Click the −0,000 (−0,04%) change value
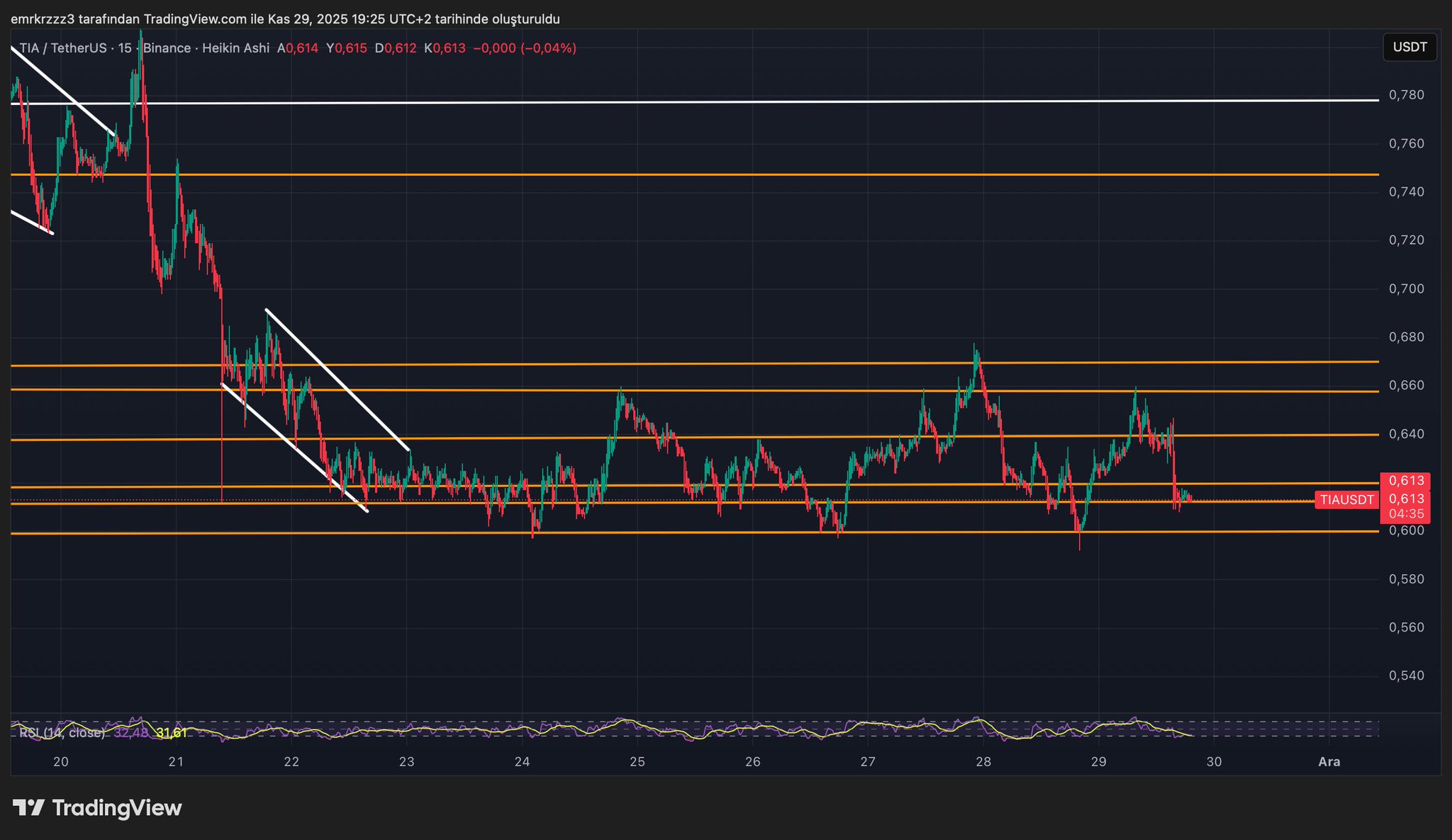The image size is (1452, 840). pos(524,48)
